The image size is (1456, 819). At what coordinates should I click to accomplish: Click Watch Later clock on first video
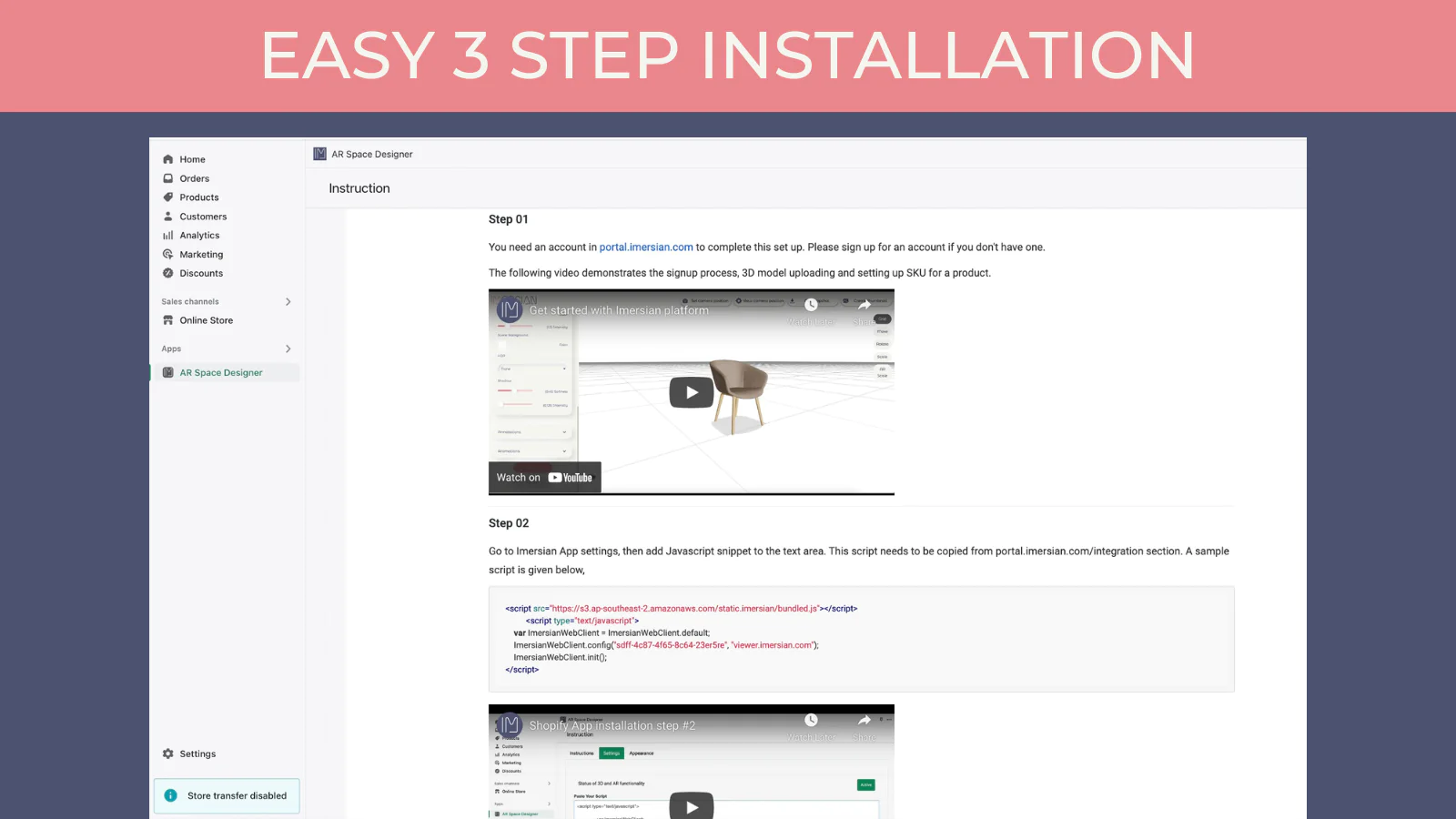[x=811, y=305]
